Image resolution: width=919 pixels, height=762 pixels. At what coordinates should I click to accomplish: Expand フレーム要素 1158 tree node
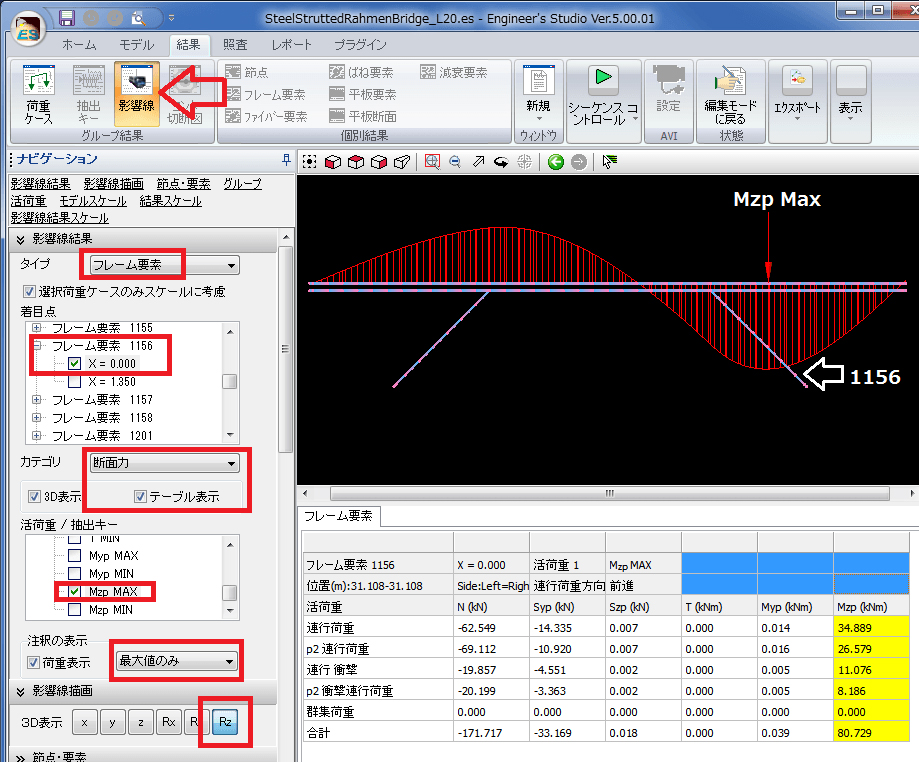point(37,418)
